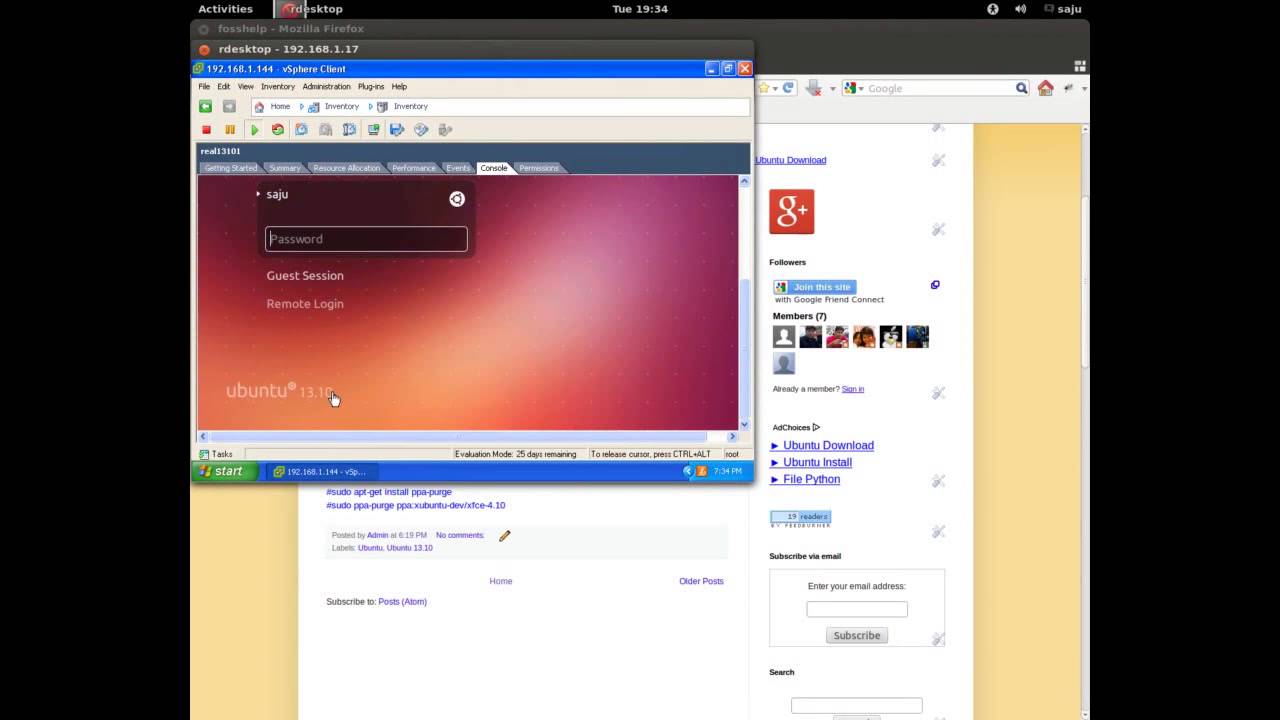
Task: Click the grey forward navigation arrow in vSphere
Action: click(229, 106)
